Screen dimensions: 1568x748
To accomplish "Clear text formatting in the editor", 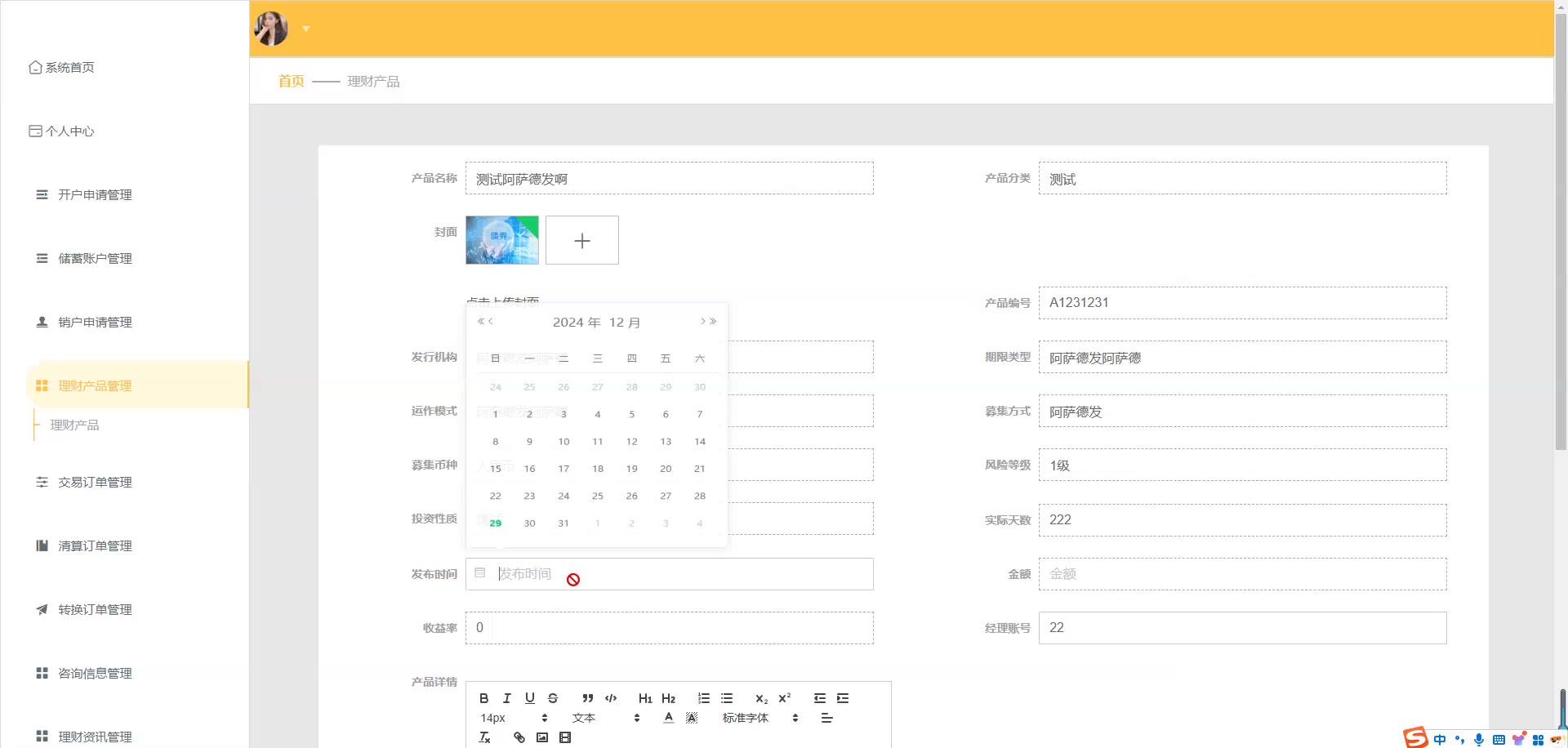I will (x=484, y=737).
